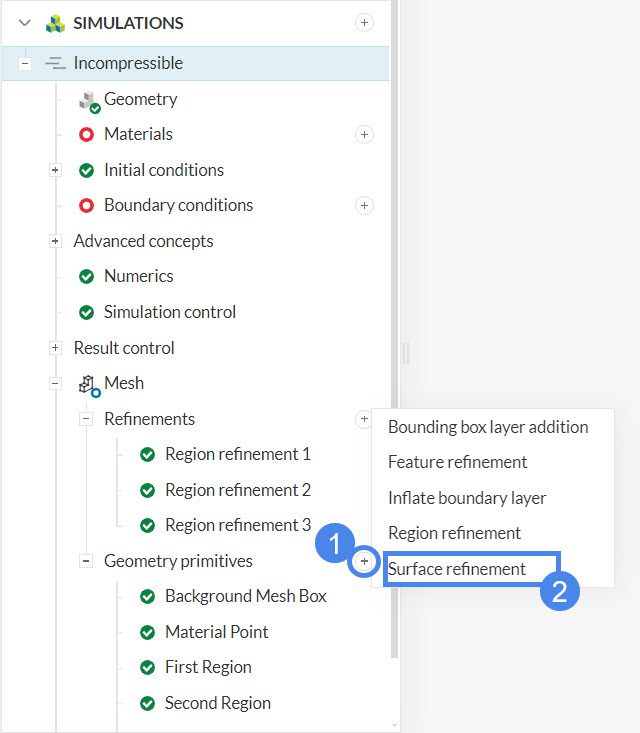Select the Incompressible simulation entry
Image resolution: width=640 pixels, height=733 pixels.
128,63
